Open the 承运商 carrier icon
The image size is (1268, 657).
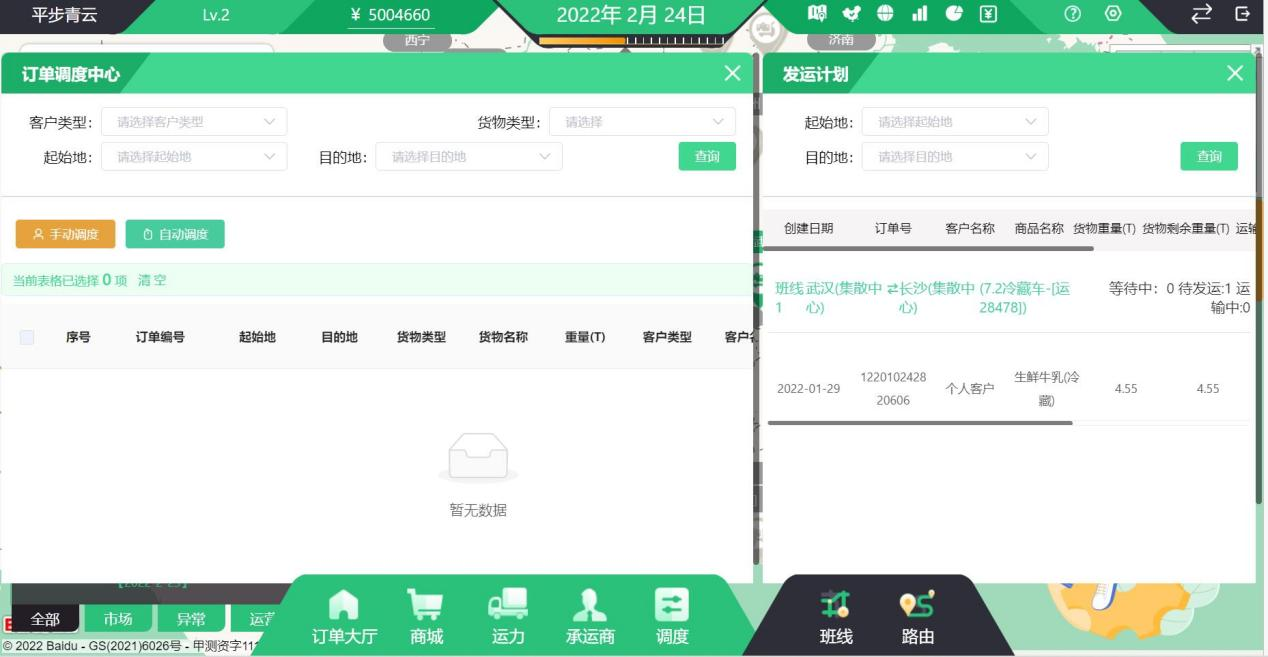[590, 616]
